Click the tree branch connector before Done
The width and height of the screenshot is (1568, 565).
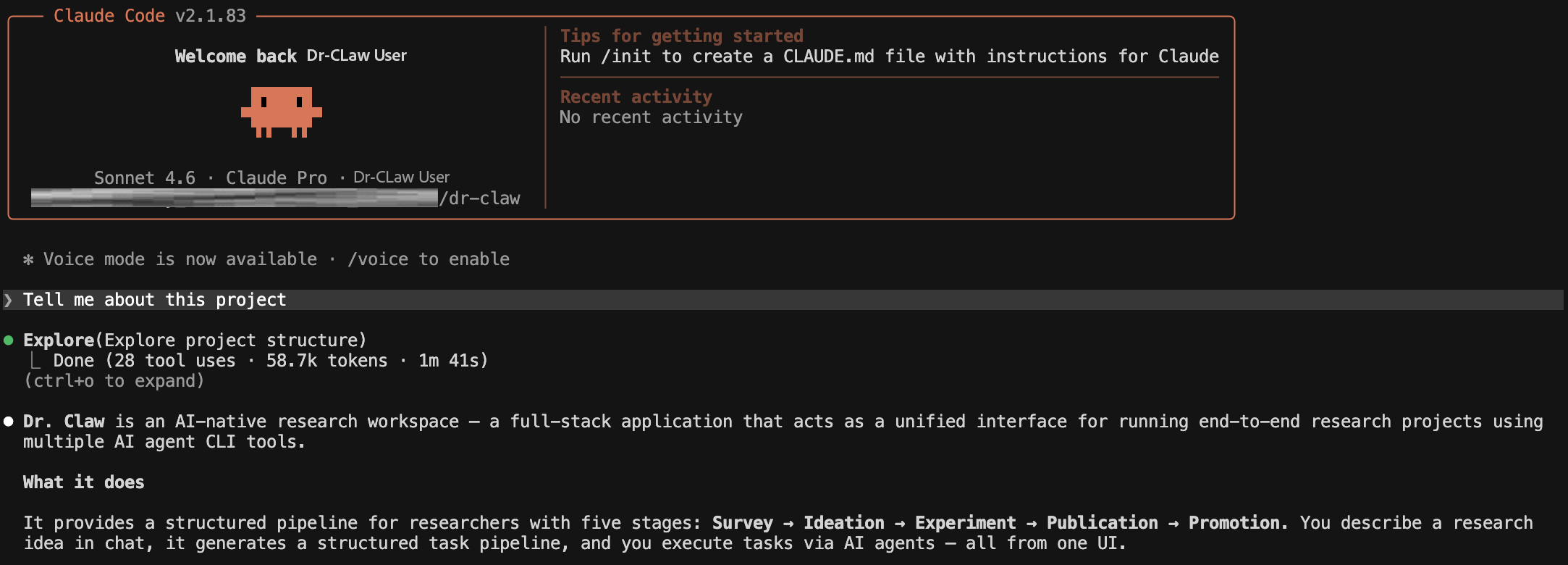(35, 361)
